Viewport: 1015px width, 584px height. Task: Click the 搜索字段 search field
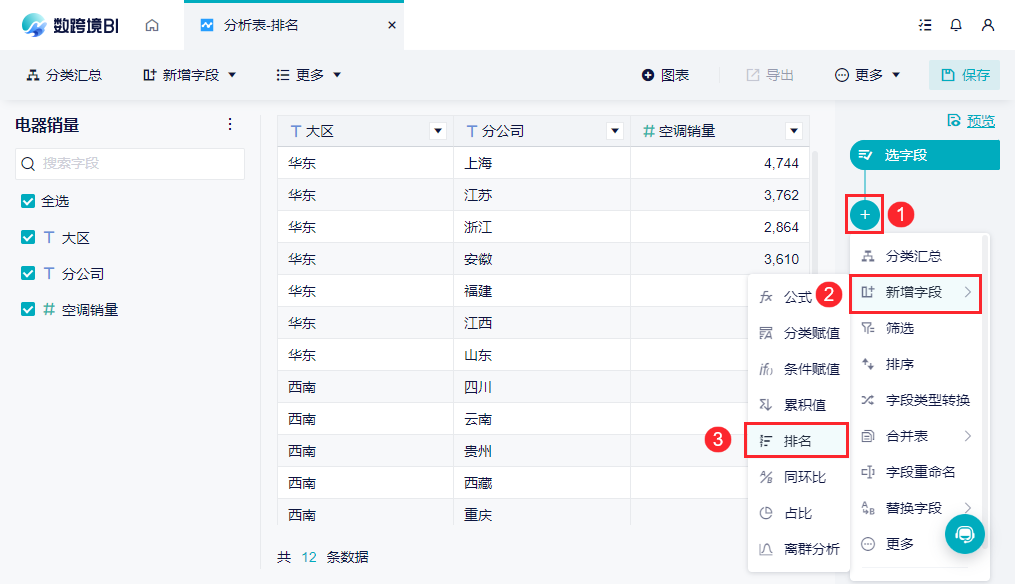click(130, 164)
